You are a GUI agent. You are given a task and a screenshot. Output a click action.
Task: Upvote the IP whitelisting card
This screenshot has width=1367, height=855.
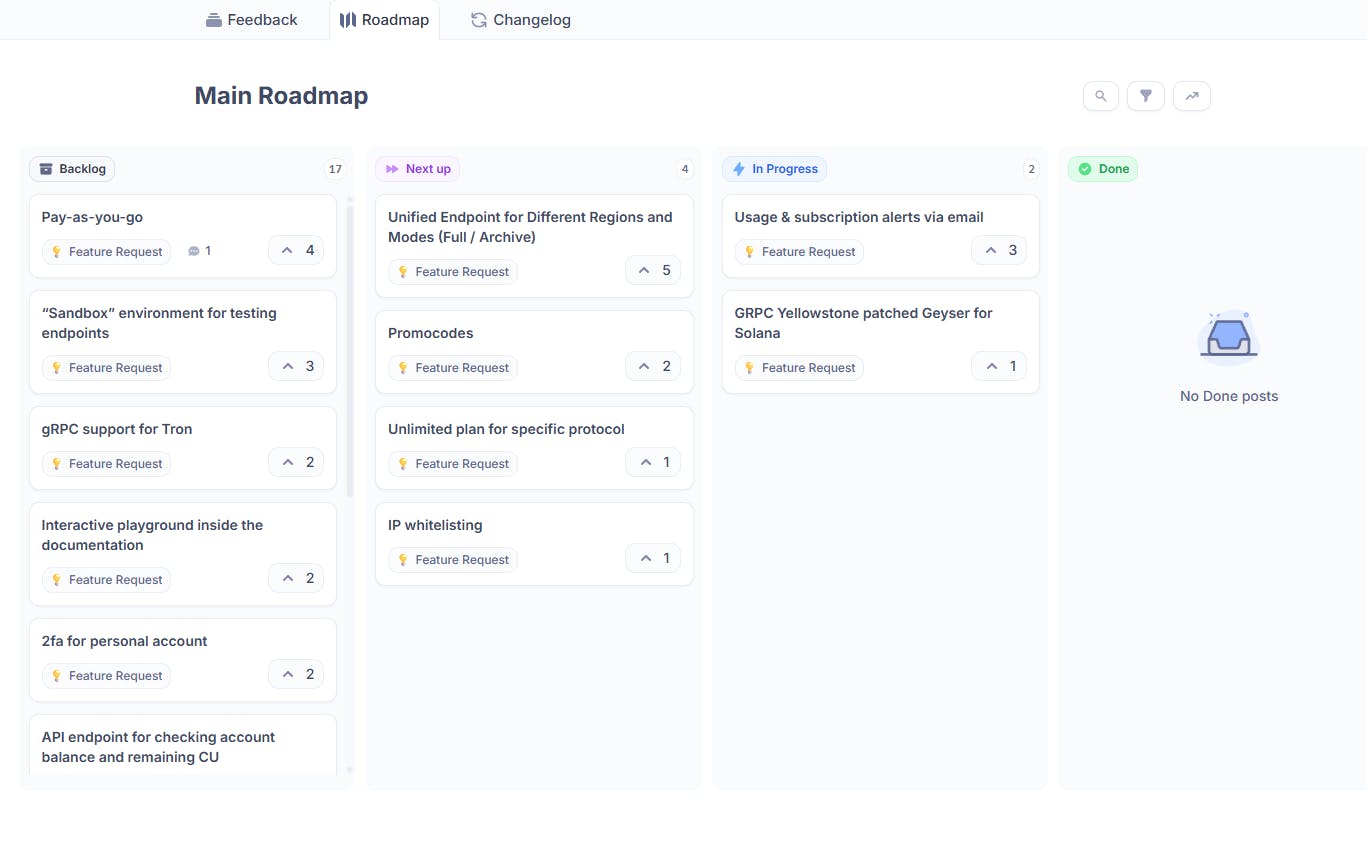(x=647, y=558)
